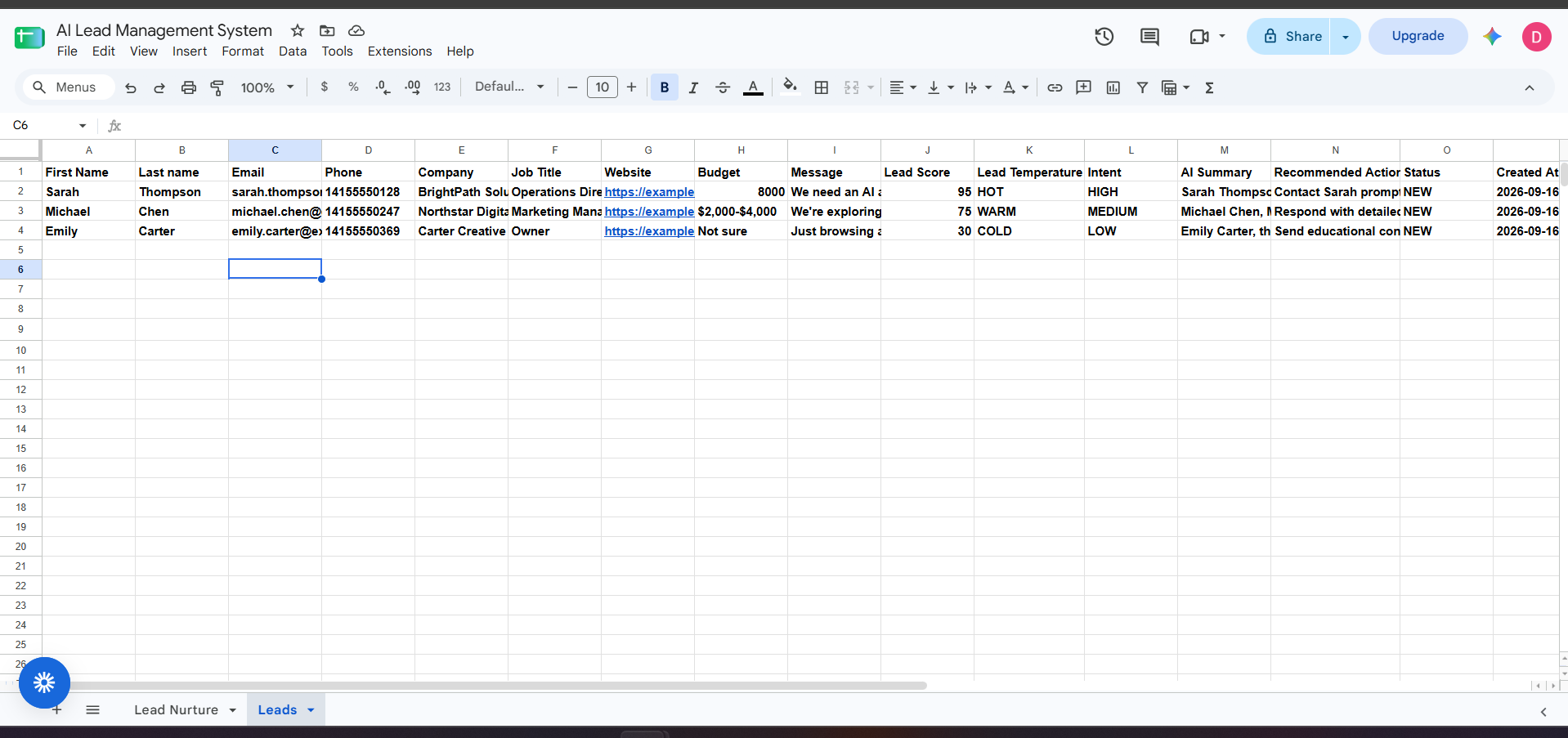Open the Insert menu
The height and width of the screenshot is (738, 1568).
point(190,51)
